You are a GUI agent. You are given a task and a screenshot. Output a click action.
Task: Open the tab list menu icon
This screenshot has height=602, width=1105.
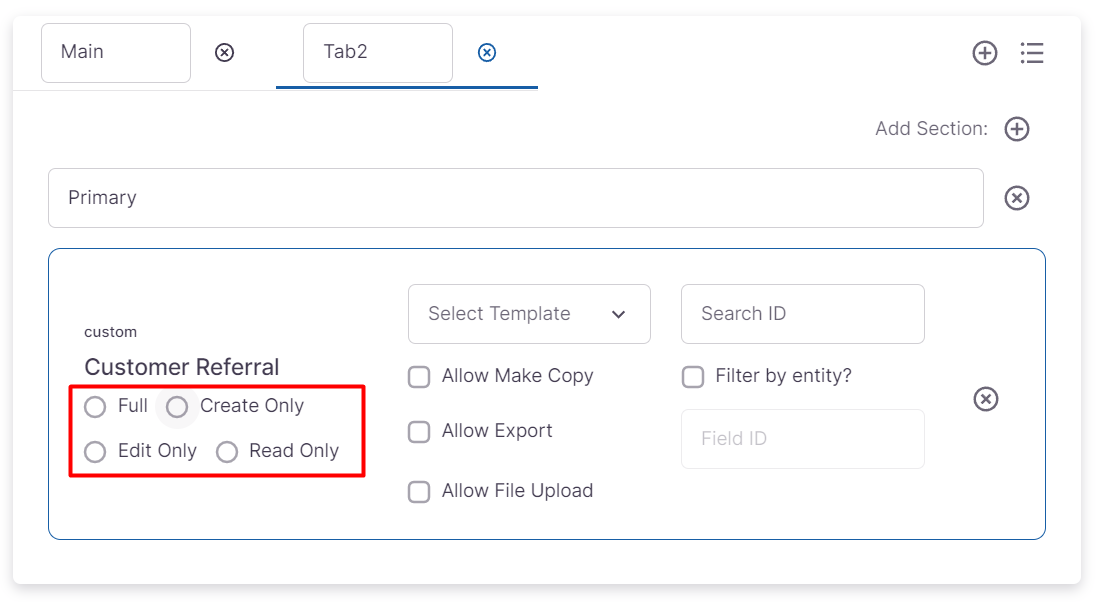coord(1032,53)
